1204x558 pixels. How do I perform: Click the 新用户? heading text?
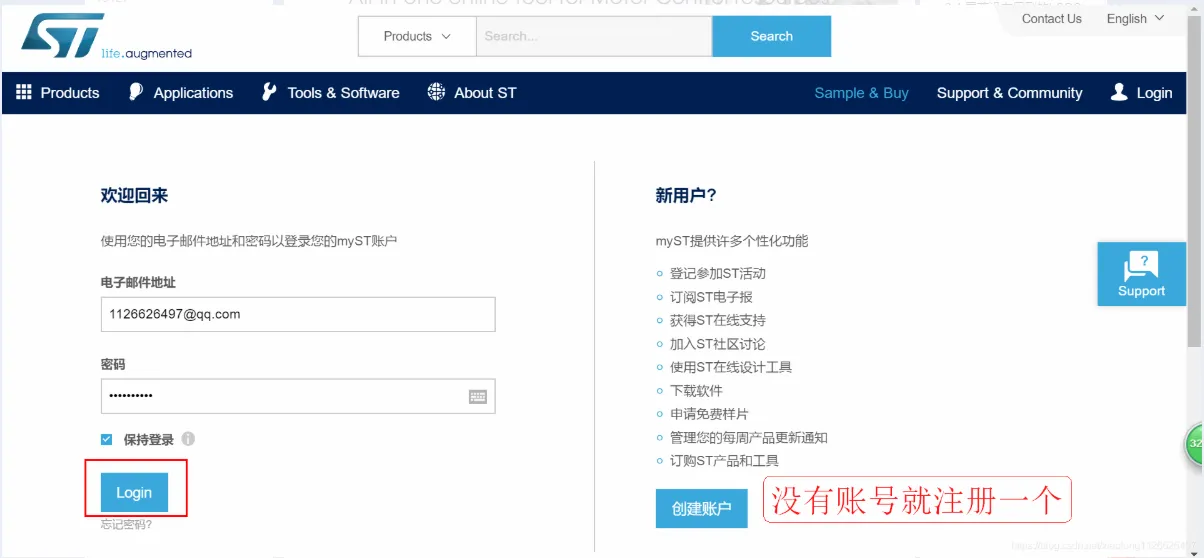tap(686, 196)
